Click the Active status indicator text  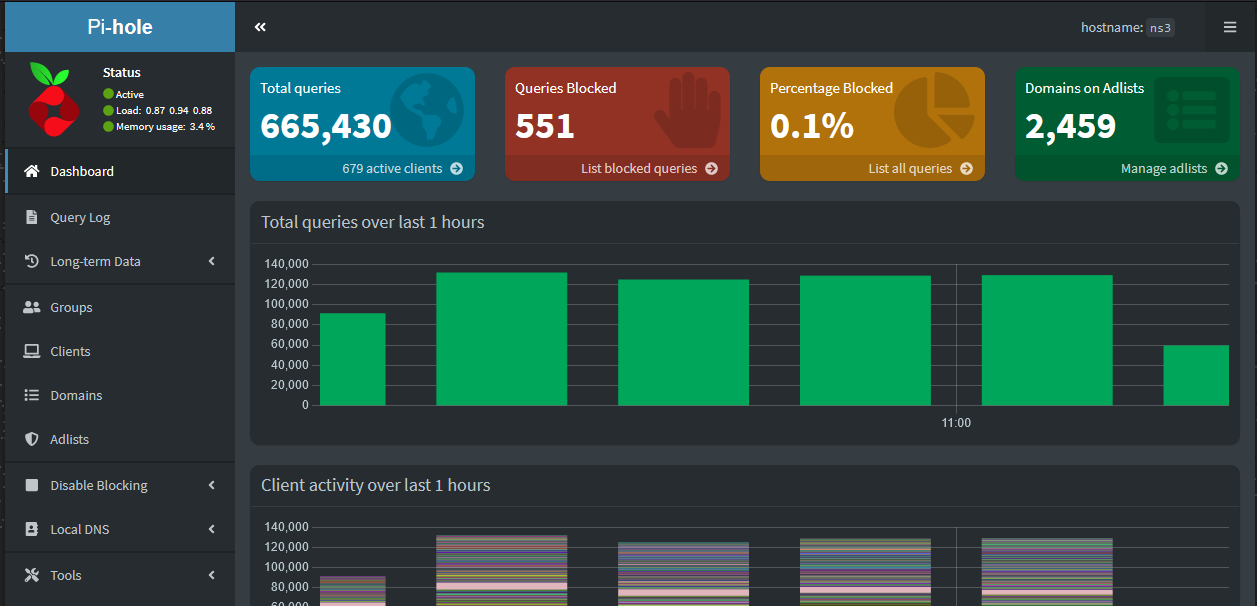130,94
